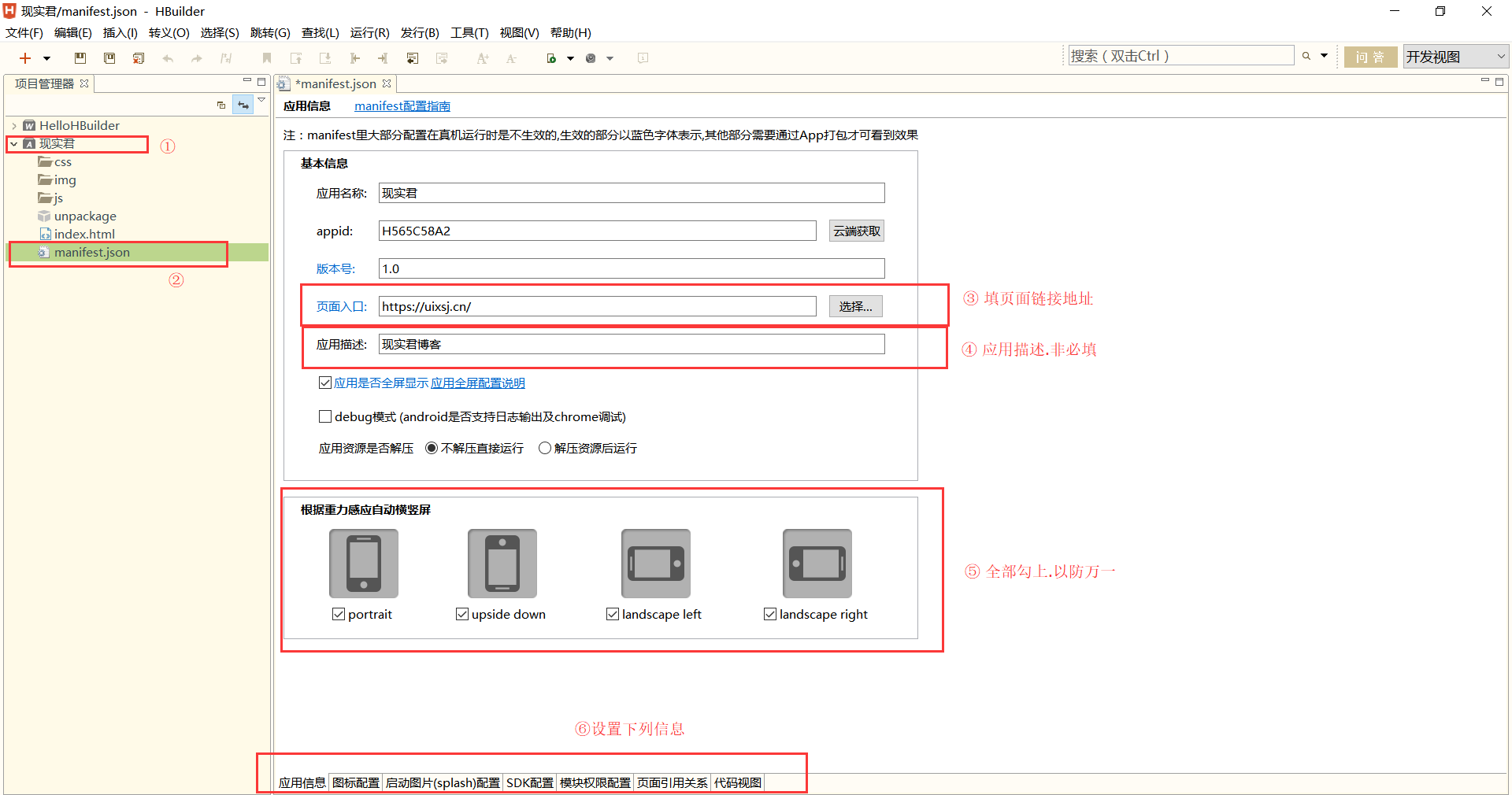The height and width of the screenshot is (795, 1512).
Task: Click the previous edit location icon
Action: 296,58
